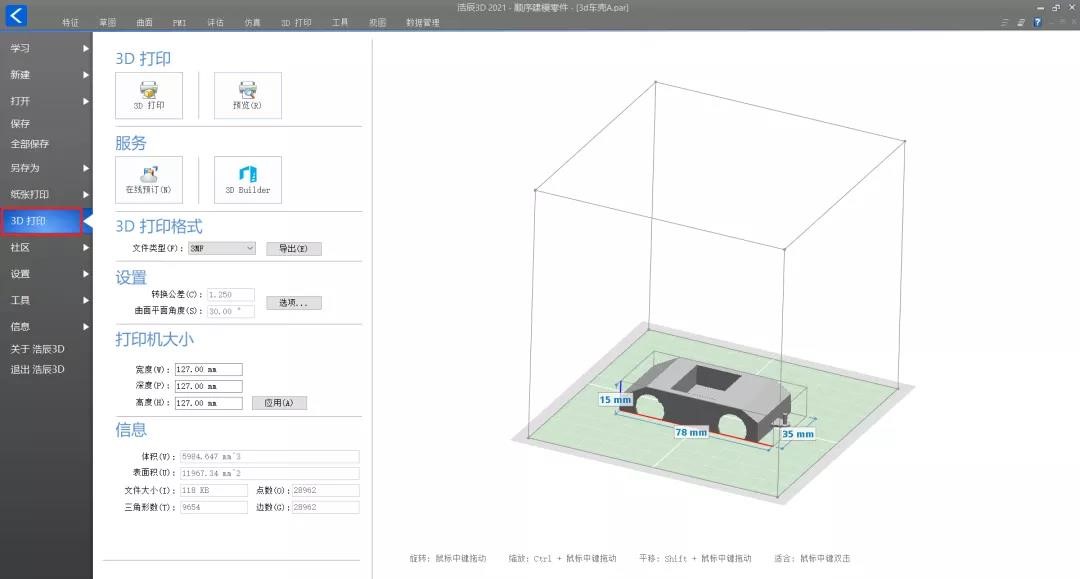Expand the 打开 submenu arrow
The height and width of the screenshot is (579, 1080).
[86, 101]
